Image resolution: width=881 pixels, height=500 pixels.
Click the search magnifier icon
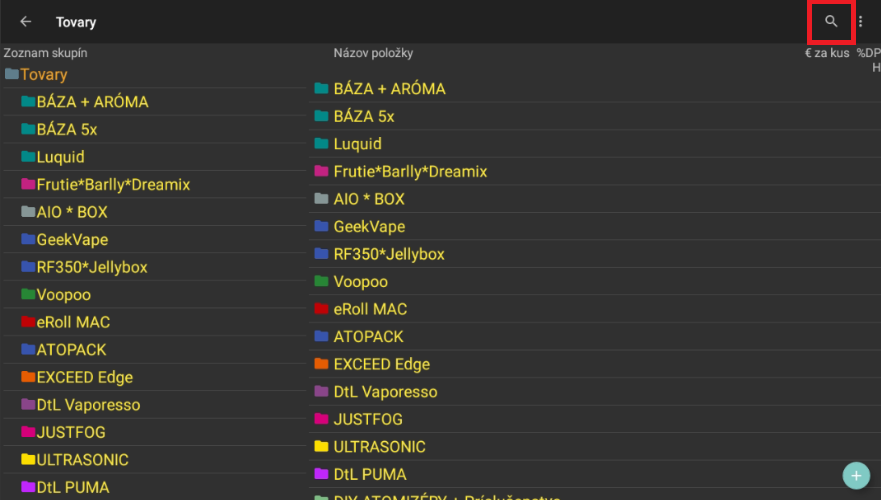pos(830,21)
